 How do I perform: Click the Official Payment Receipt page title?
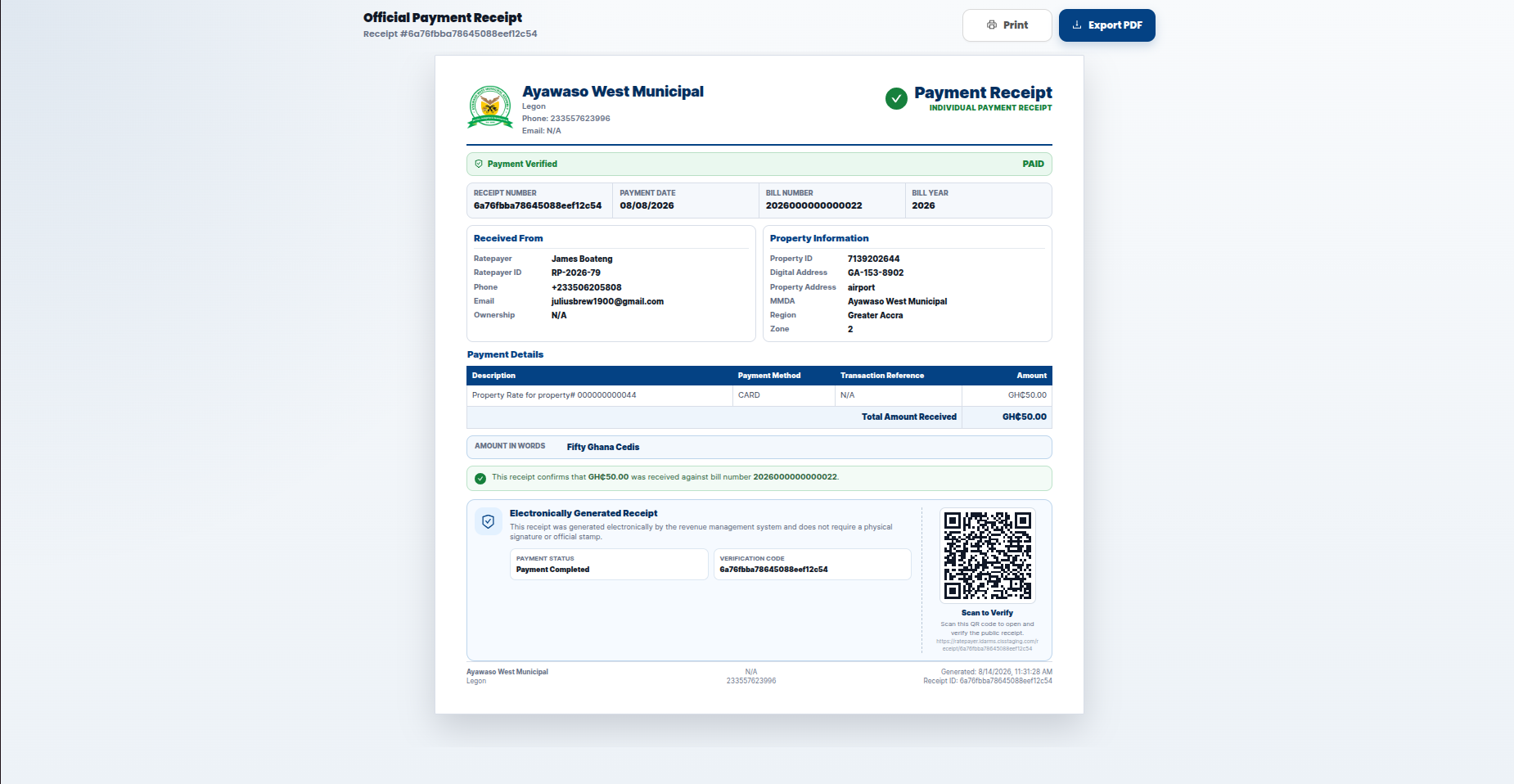coord(443,17)
